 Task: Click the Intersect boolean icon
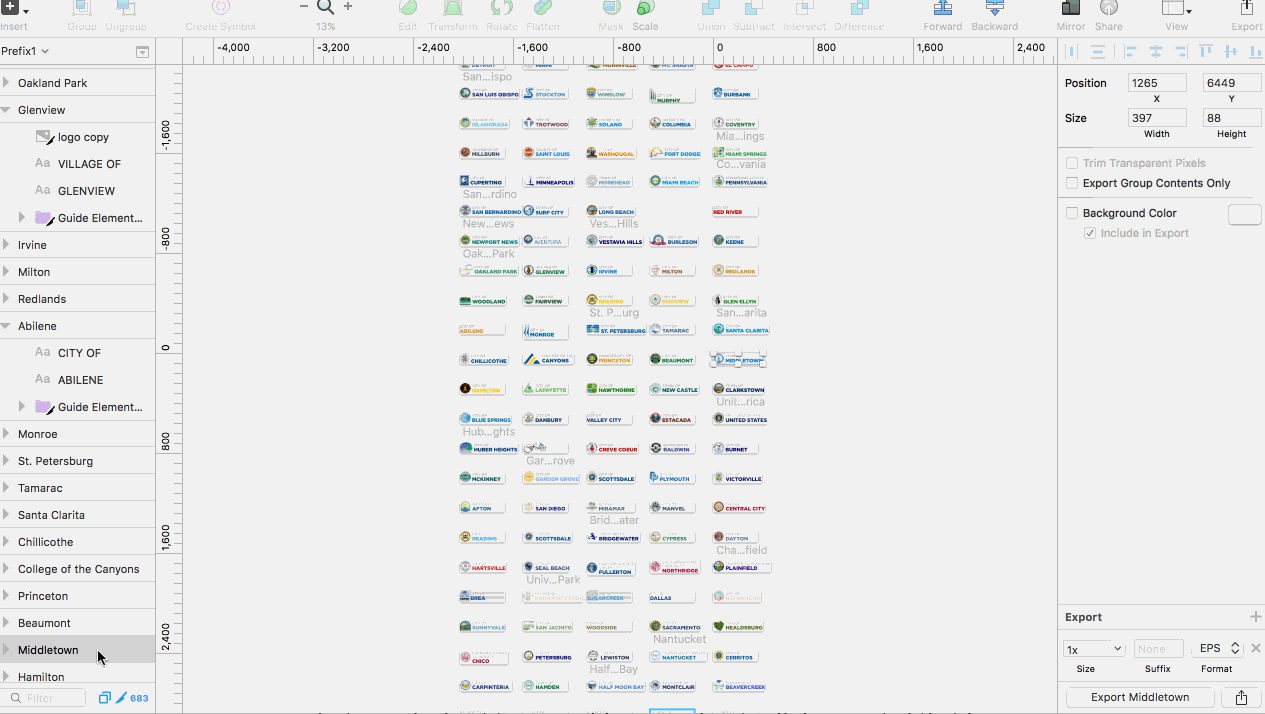pos(804,8)
